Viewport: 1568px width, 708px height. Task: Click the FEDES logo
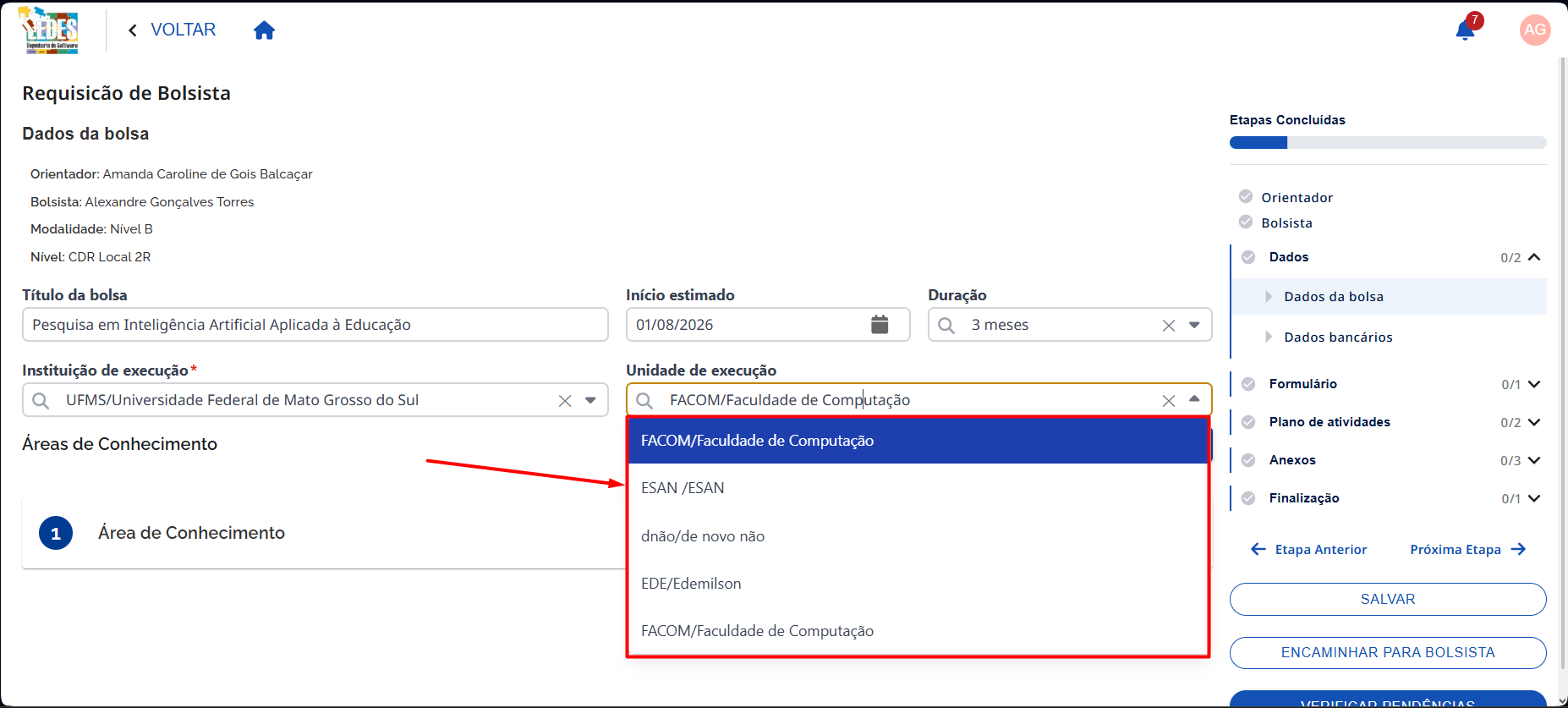[49, 30]
